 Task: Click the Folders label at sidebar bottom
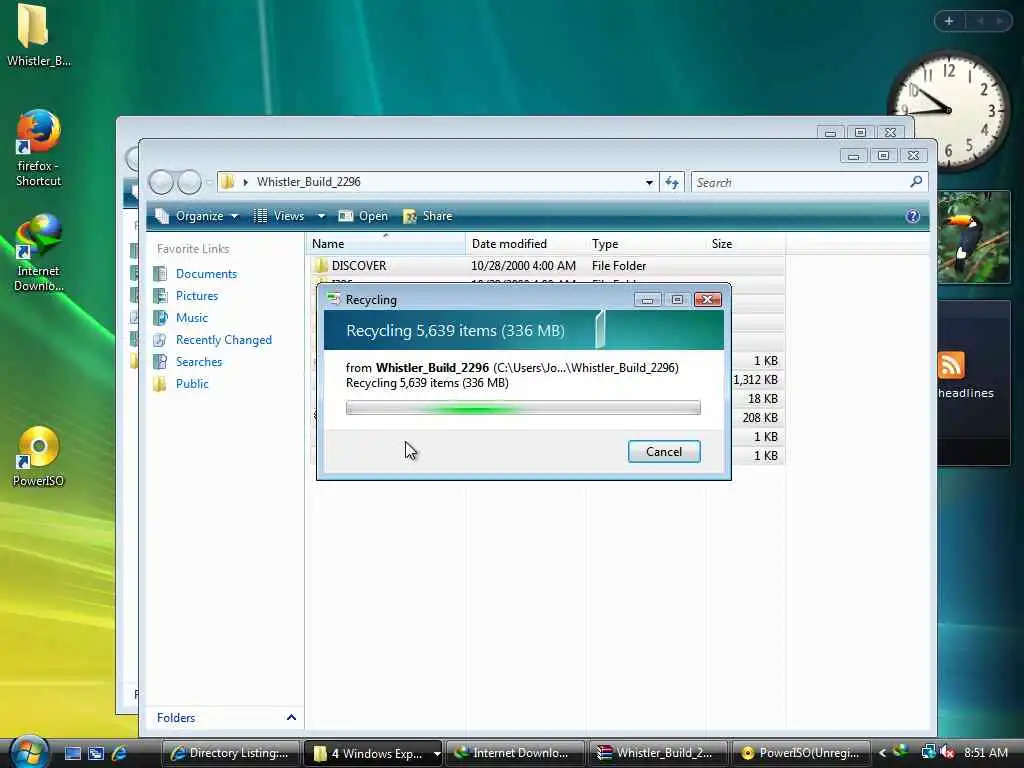pyautogui.click(x=176, y=718)
